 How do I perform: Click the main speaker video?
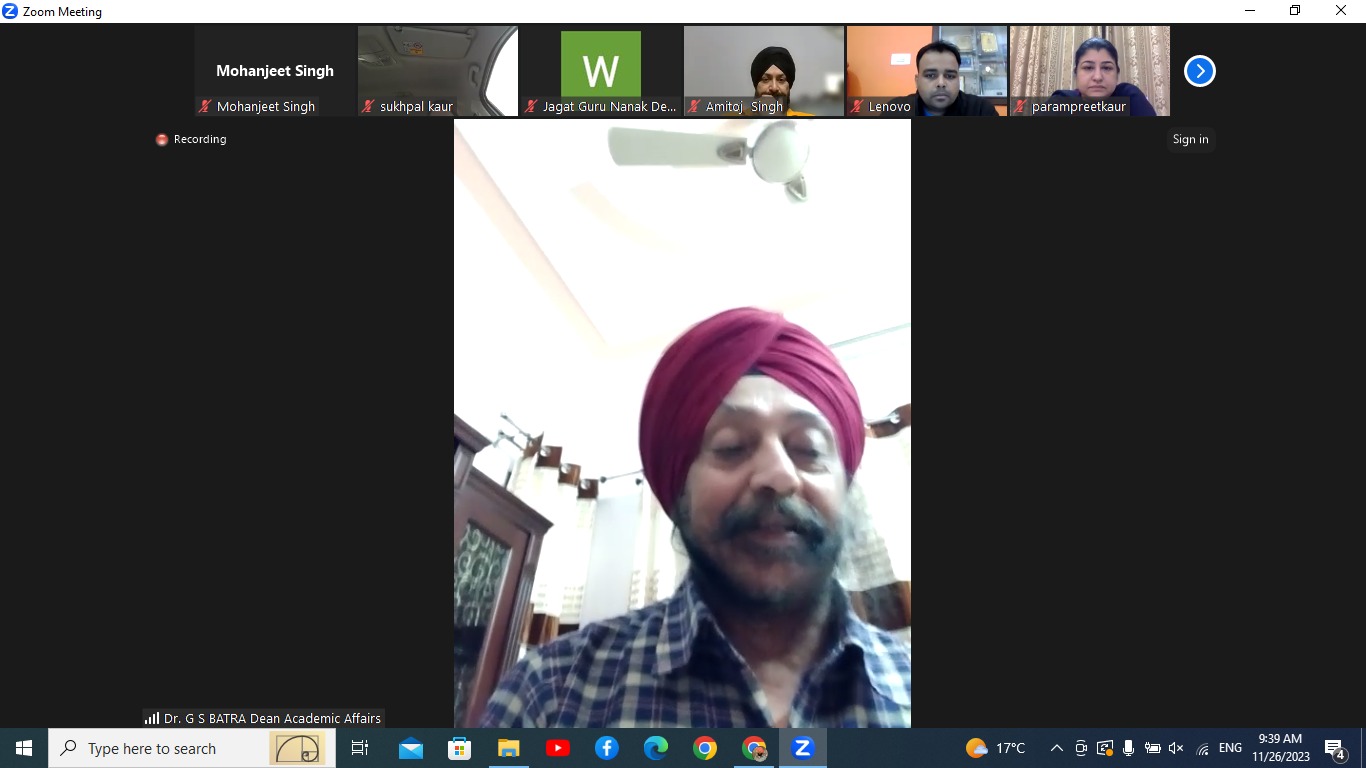pyautogui.click(x=682, y=423)
